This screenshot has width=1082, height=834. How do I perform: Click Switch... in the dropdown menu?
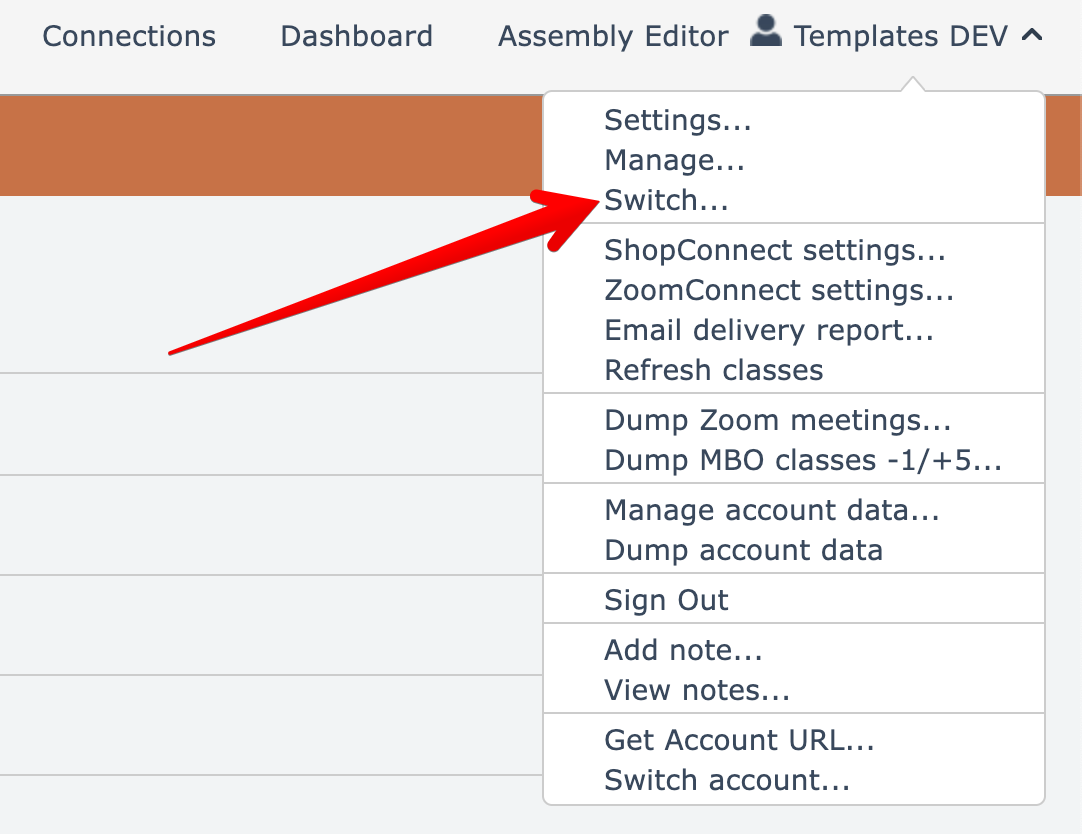click(x=666, y=200)
